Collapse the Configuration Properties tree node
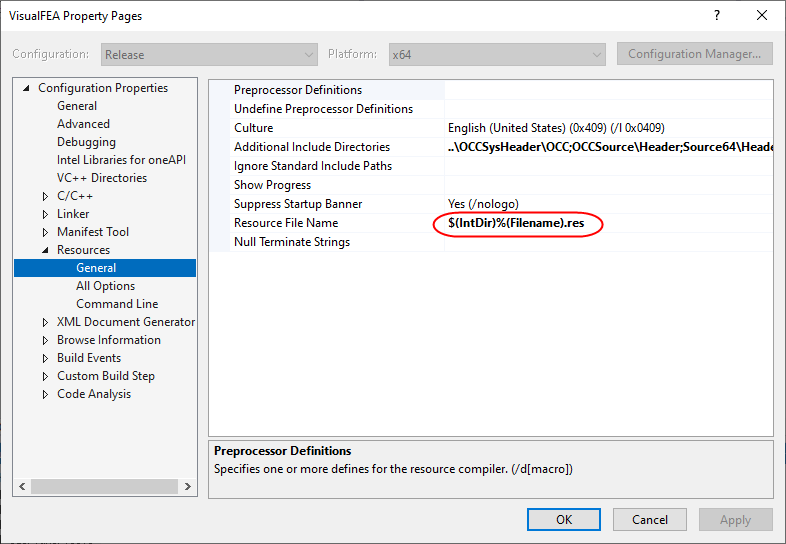Viewport: 786px width, 544px height. pos(26,88)
